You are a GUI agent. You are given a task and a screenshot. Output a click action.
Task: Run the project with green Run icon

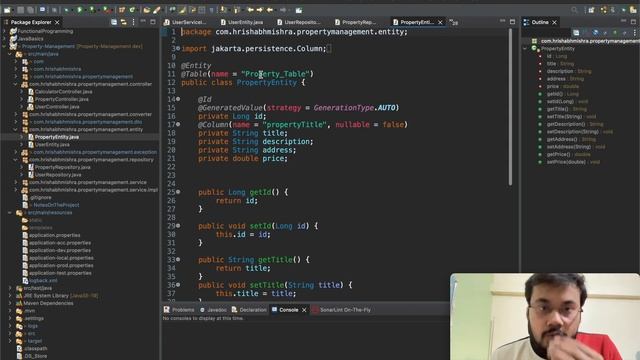coord(80,10)
